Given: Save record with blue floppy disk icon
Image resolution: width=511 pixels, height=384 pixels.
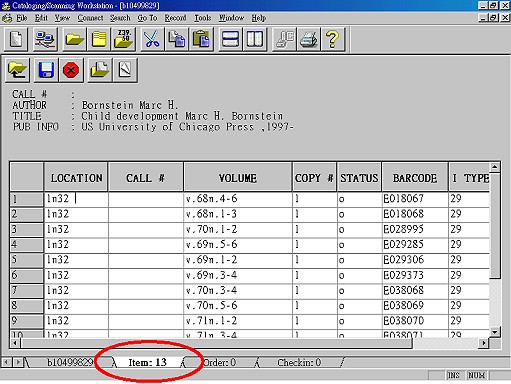Looking at the screenshot, I should click(x=46, y=70).
